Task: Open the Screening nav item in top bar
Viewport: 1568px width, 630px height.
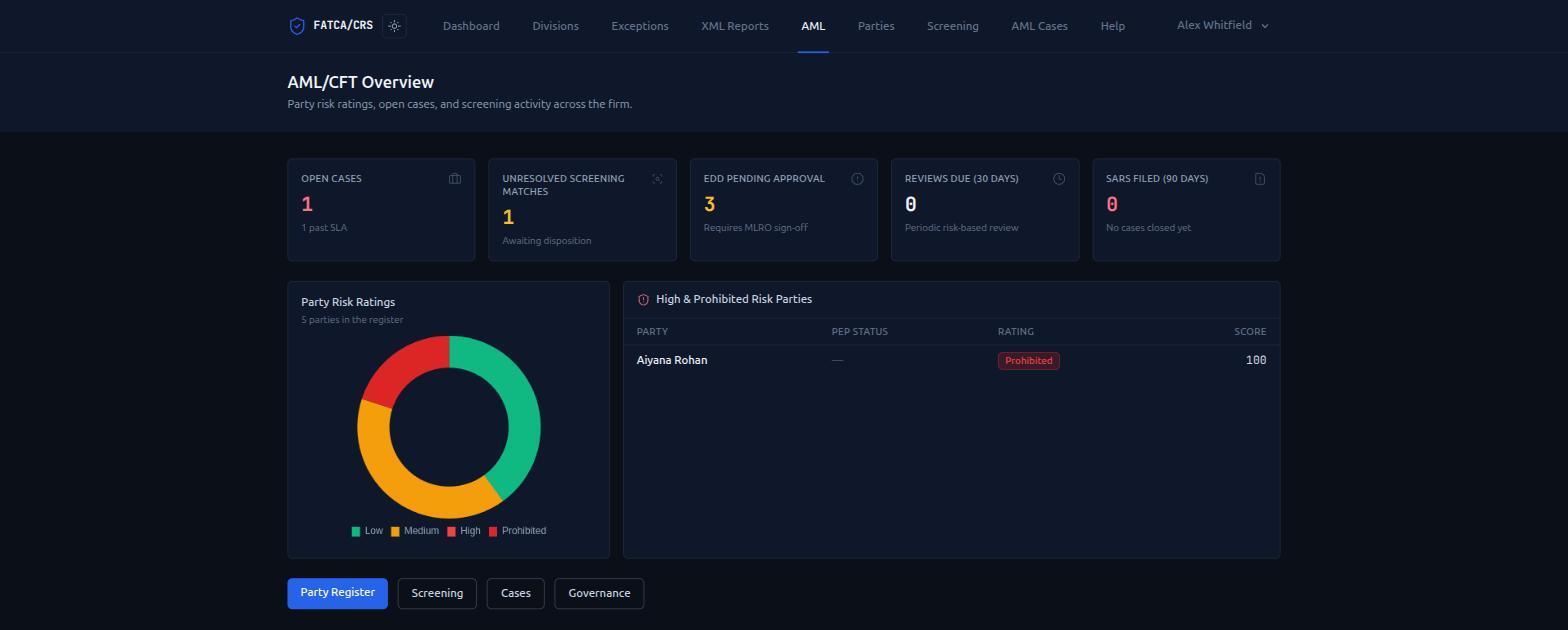Action: coord(952,26)
